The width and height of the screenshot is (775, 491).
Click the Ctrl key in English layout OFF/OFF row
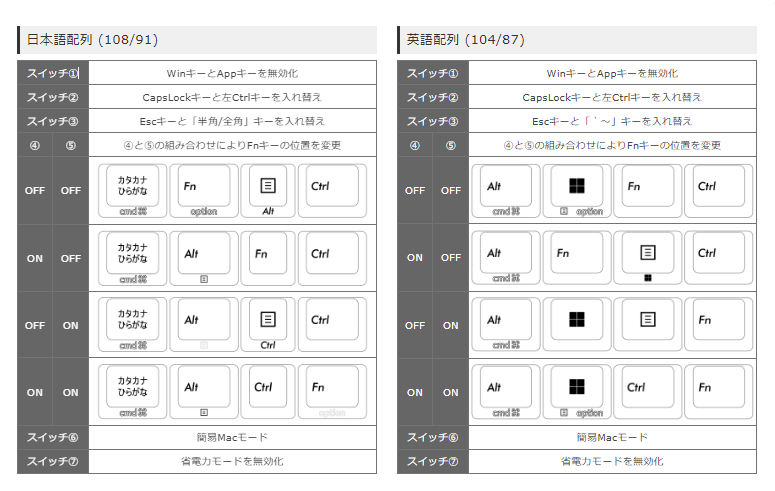click(719, 191)
